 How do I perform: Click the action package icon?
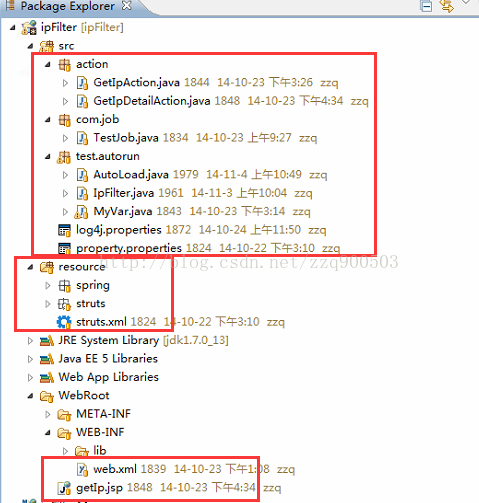tap(64, 65)
